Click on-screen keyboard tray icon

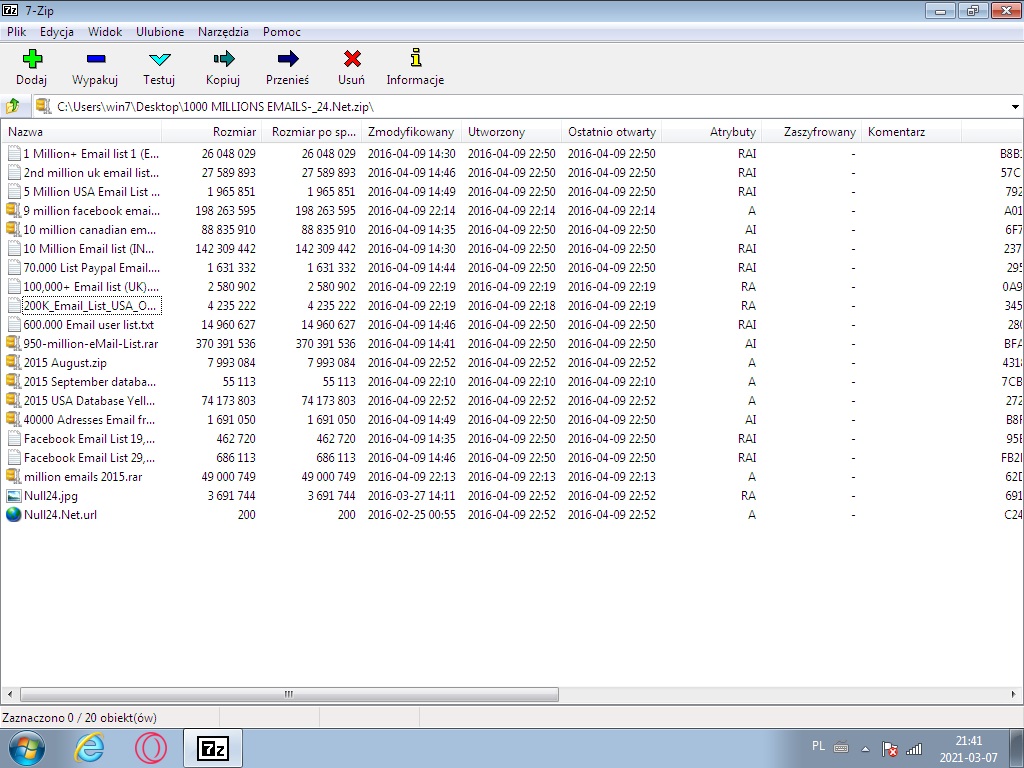coord(841,747)
